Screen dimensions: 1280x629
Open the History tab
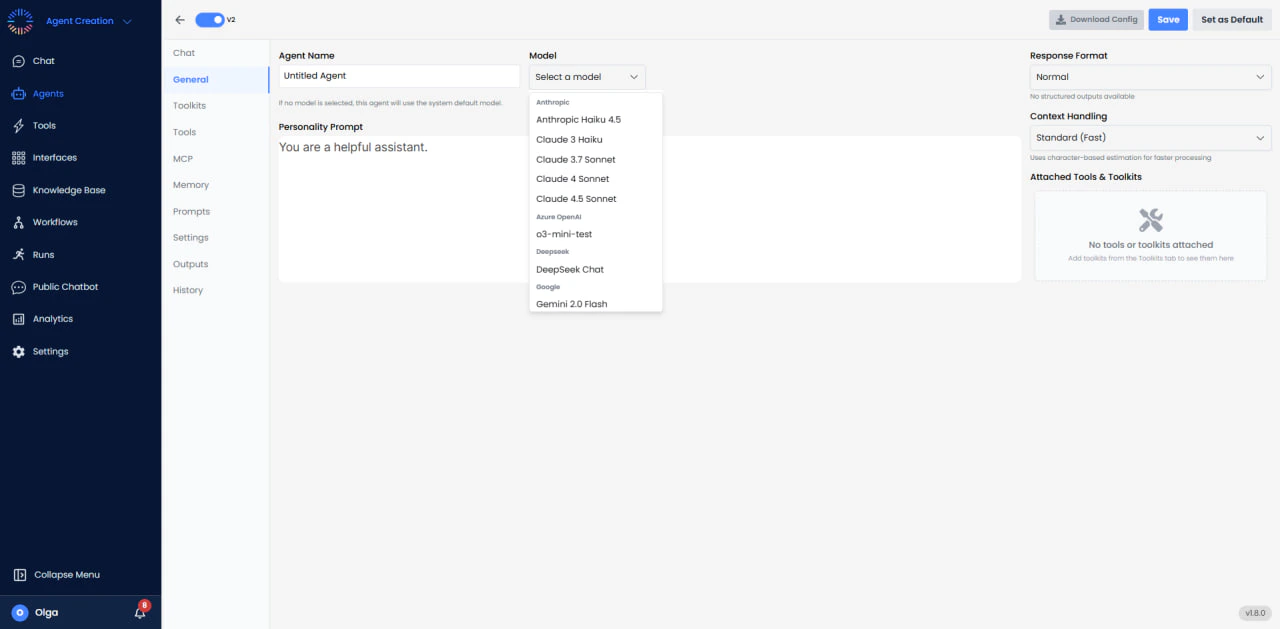(187, 290)
